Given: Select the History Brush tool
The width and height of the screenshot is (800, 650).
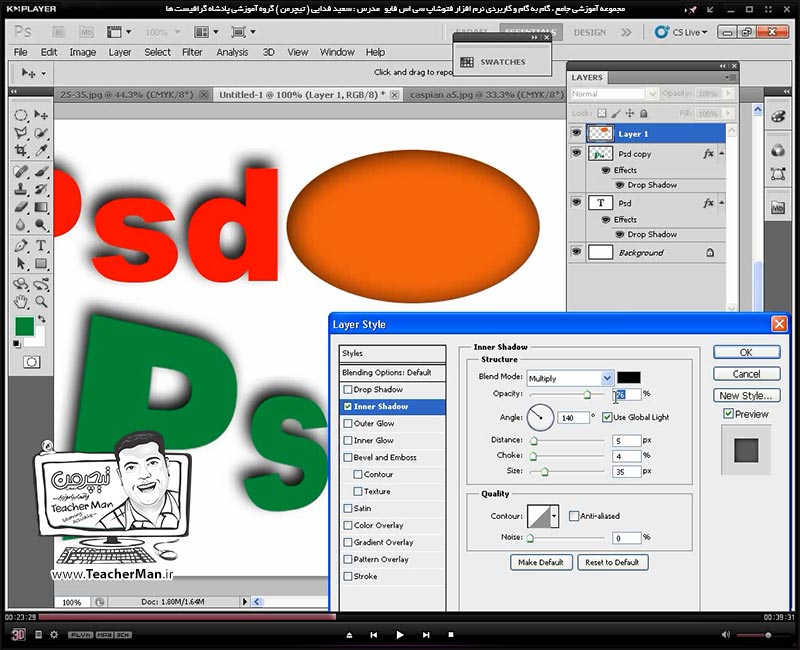Looking at the screenshot, I should [41, 189].
